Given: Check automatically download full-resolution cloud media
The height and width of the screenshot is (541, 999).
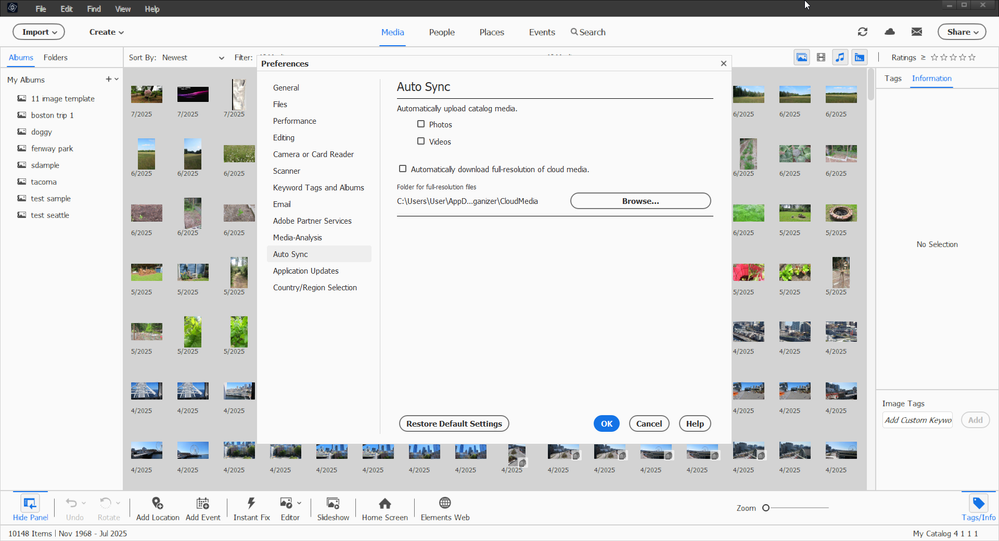Looking at the screenshot, I should [x=403, y=169].
